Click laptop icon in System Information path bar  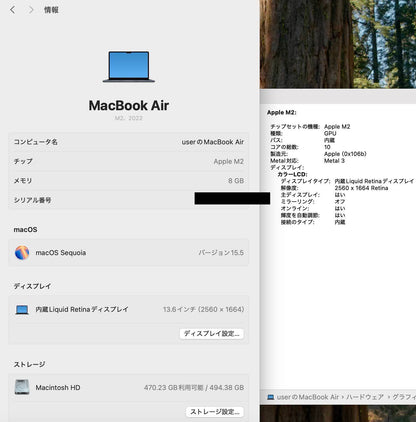point(271,397)
